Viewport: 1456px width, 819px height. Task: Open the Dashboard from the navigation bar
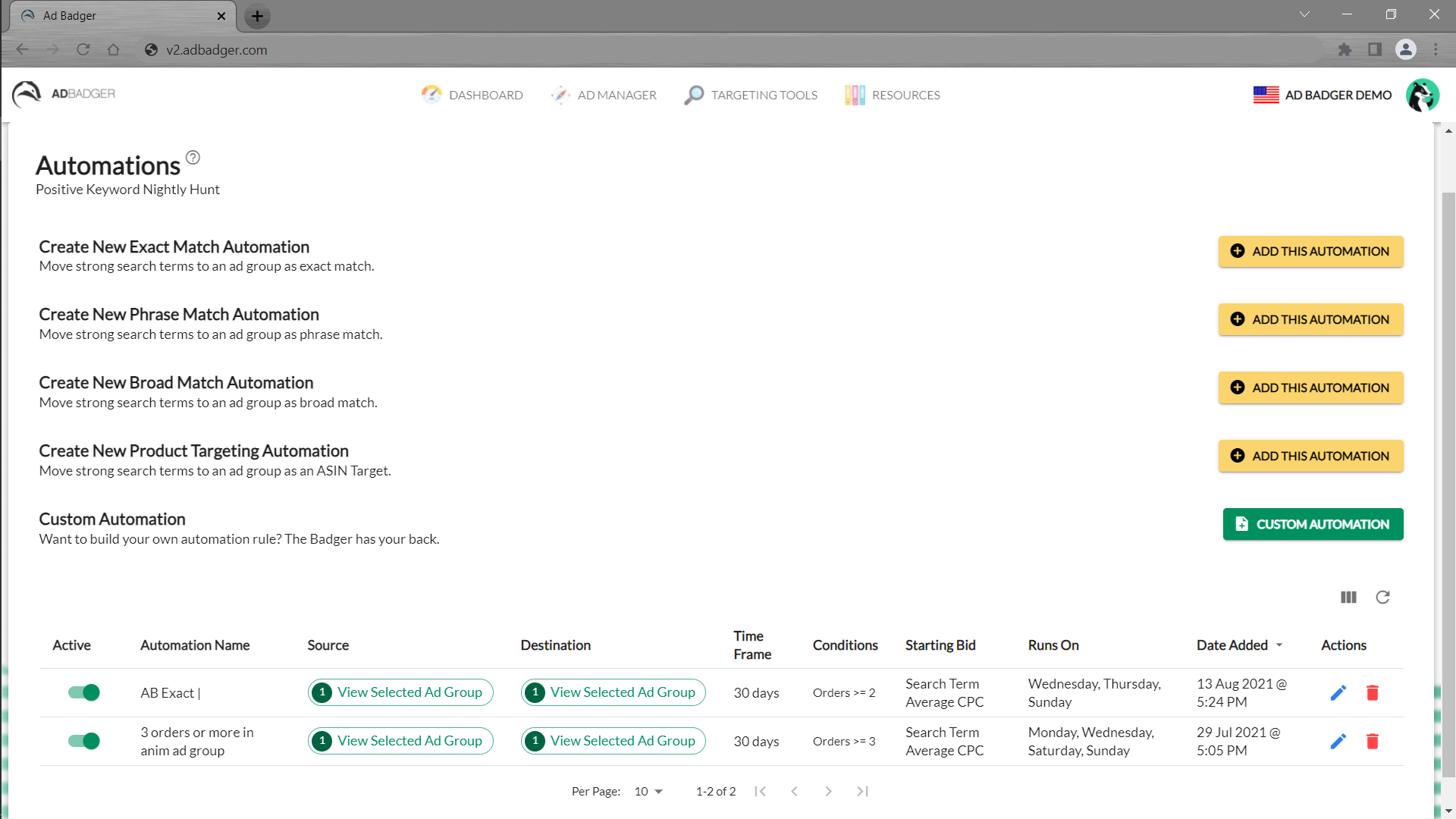472,95
